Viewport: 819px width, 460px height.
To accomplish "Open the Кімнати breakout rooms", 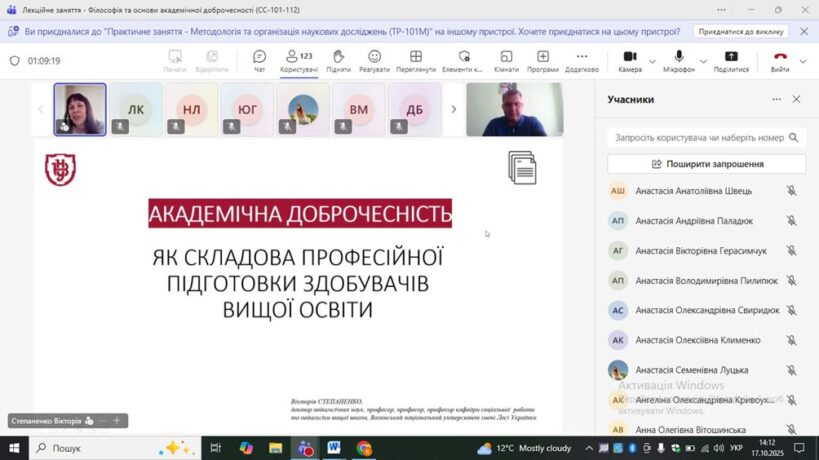I will tap(506, 60).
